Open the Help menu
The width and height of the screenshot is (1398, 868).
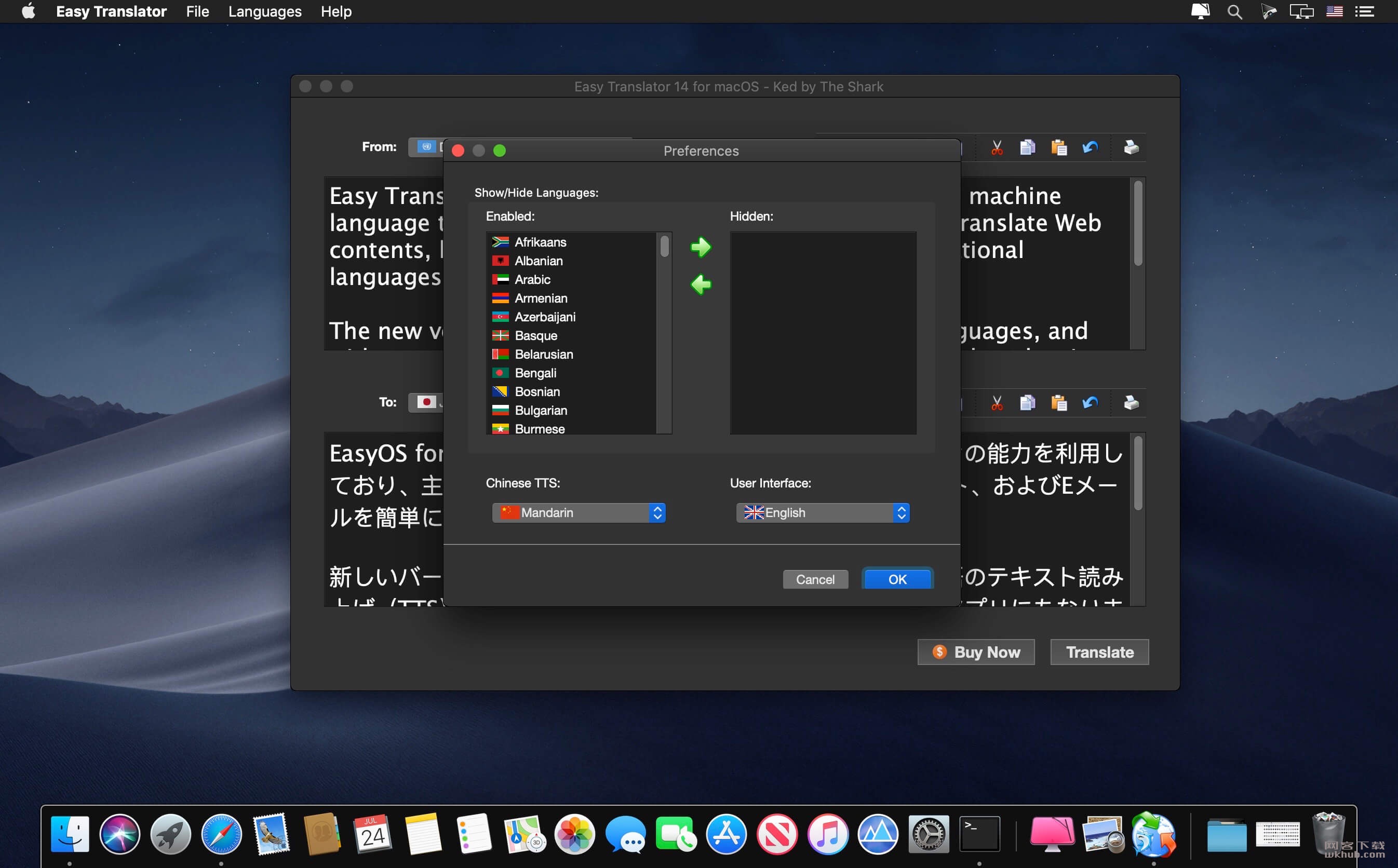tap(336, 11)
